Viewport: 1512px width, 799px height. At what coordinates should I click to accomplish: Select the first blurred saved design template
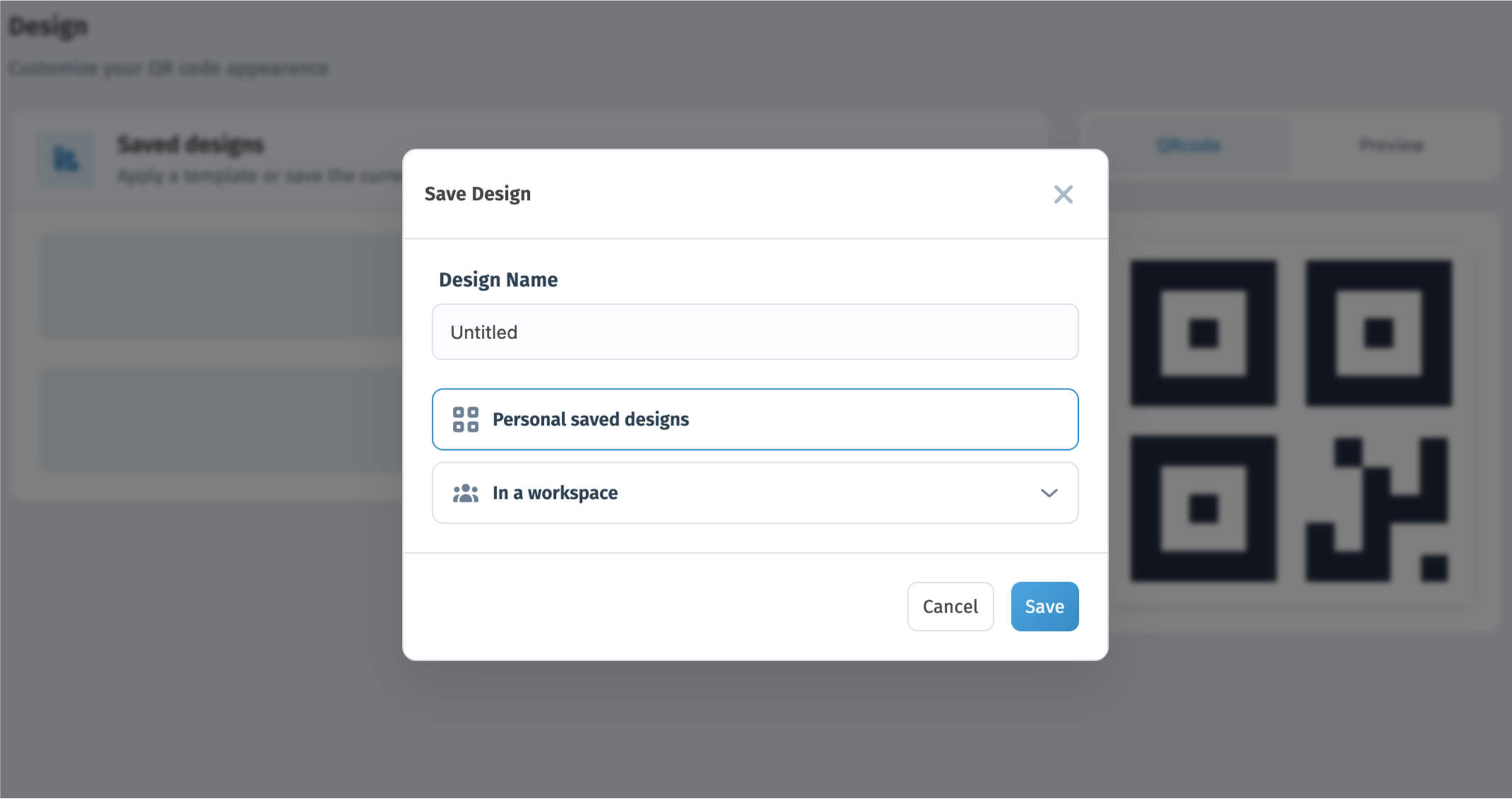point(220,285)
